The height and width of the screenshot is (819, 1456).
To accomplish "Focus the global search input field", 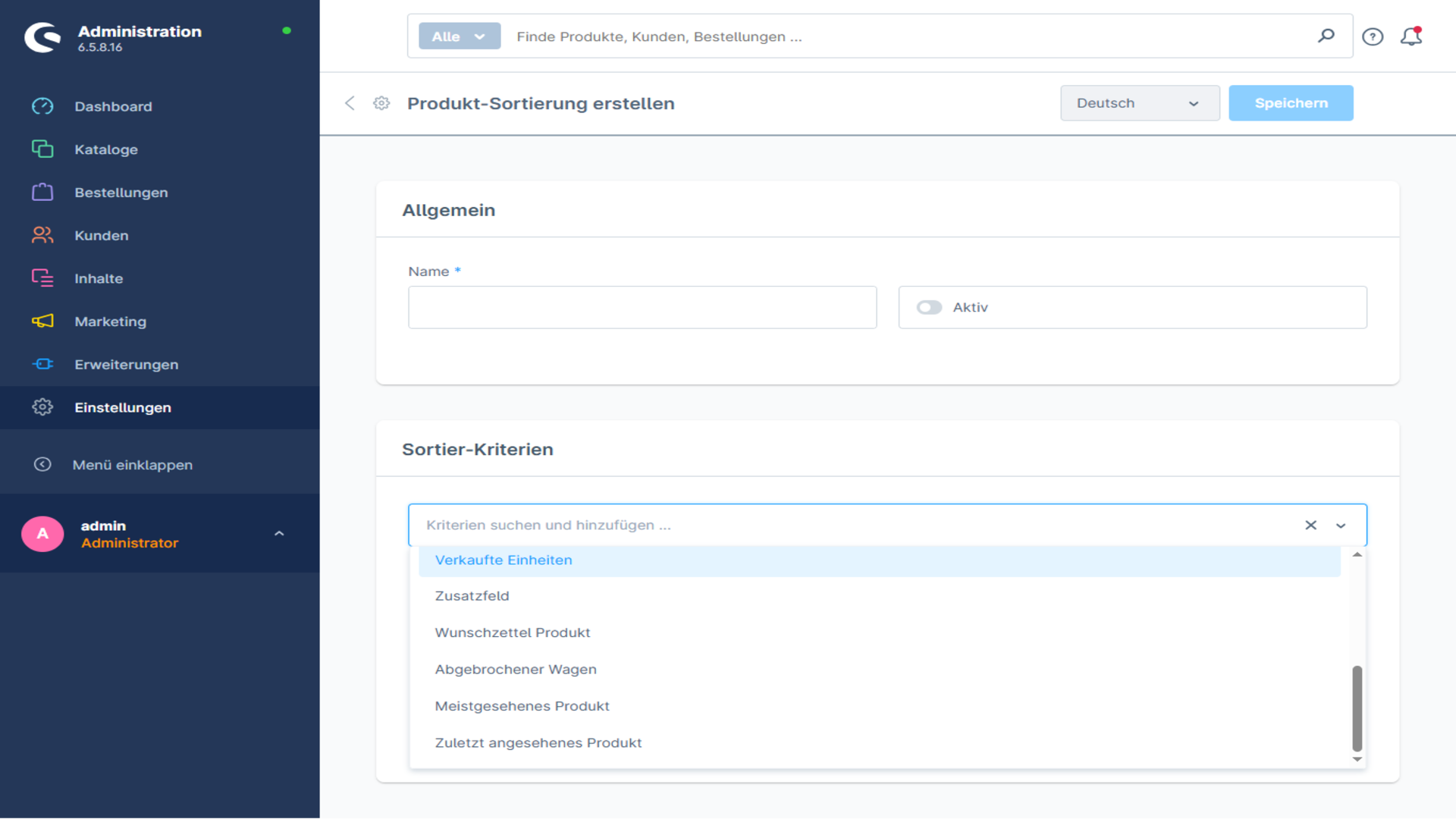I will tap(910, 36).
